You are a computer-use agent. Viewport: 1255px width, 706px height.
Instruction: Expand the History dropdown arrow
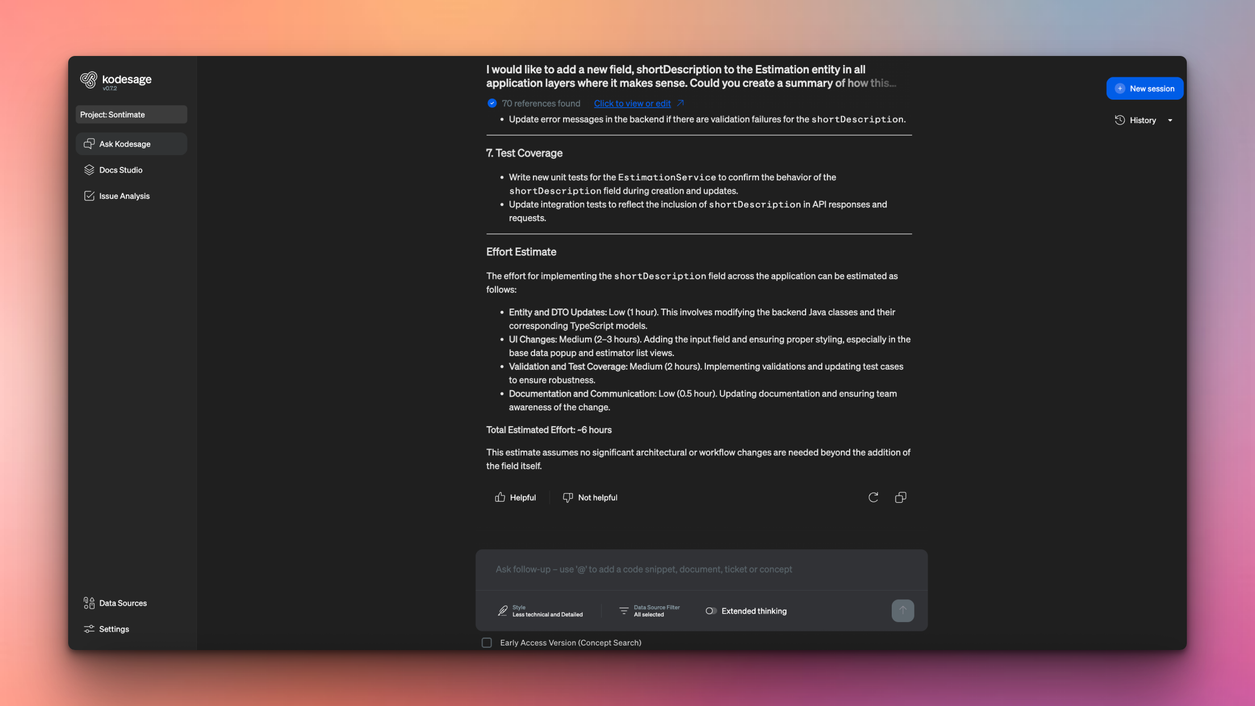coord(1170,121)
